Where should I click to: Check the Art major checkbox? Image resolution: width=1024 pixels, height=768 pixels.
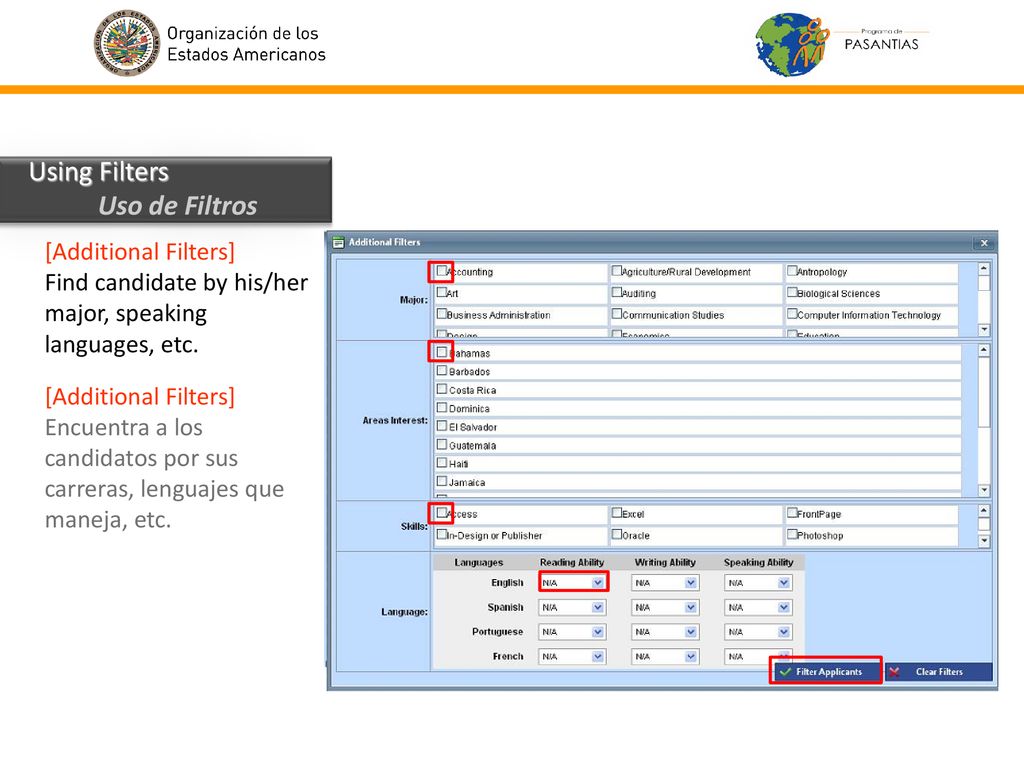pos(442,292)
